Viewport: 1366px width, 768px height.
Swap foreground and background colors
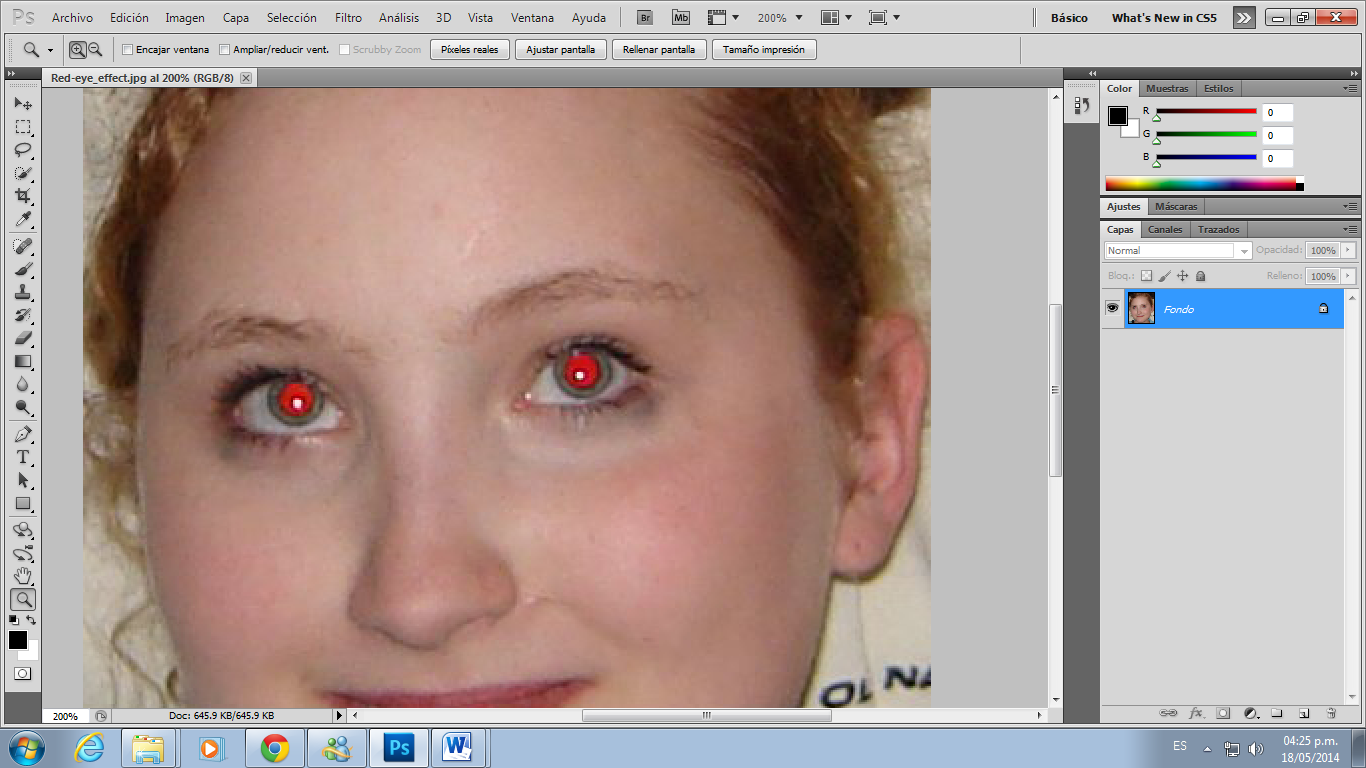tap(32, 621)
